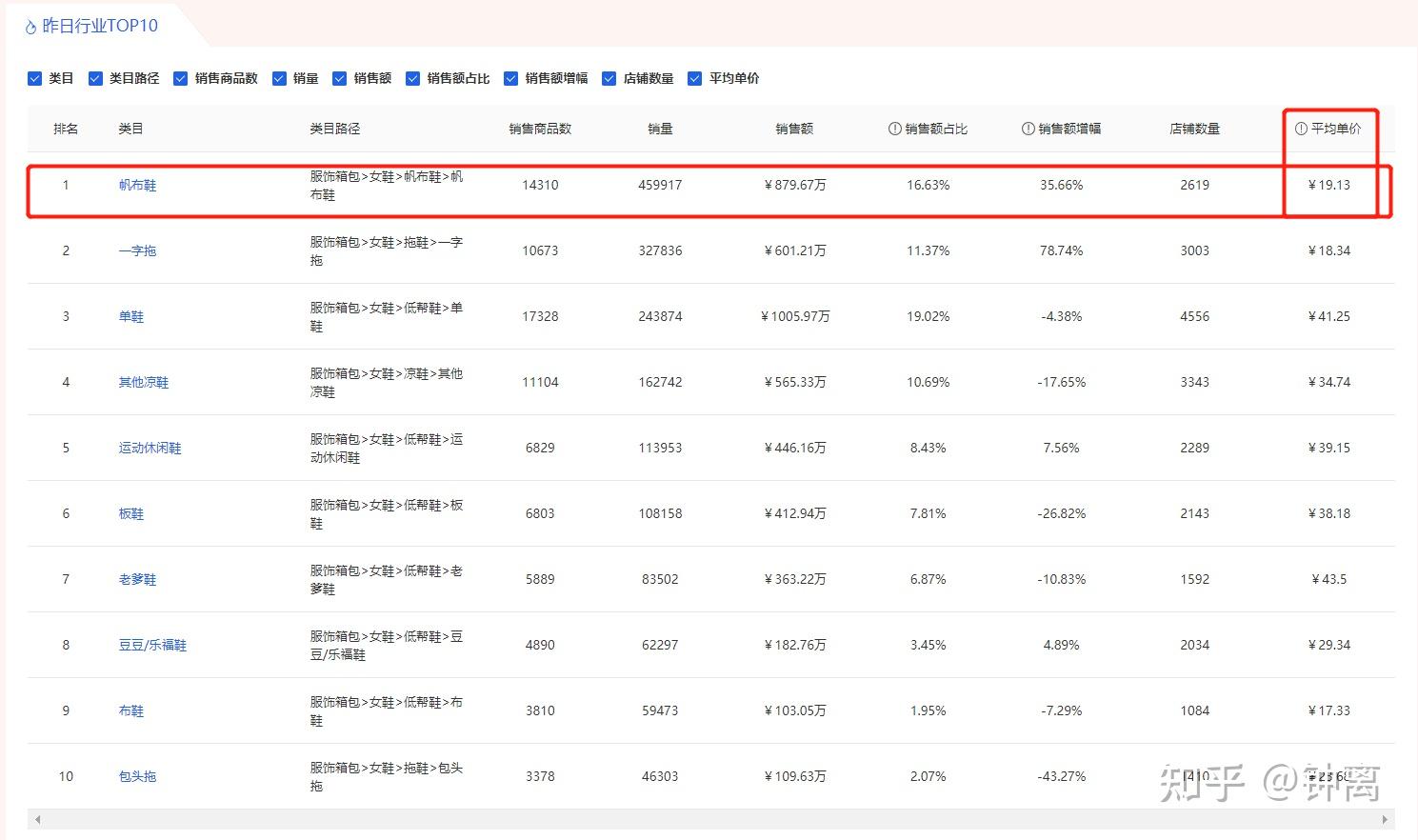This screenshot has height=840, width=1418.
Task: Open the 帆布鞋 category link
Action: (x=137, y=186)
